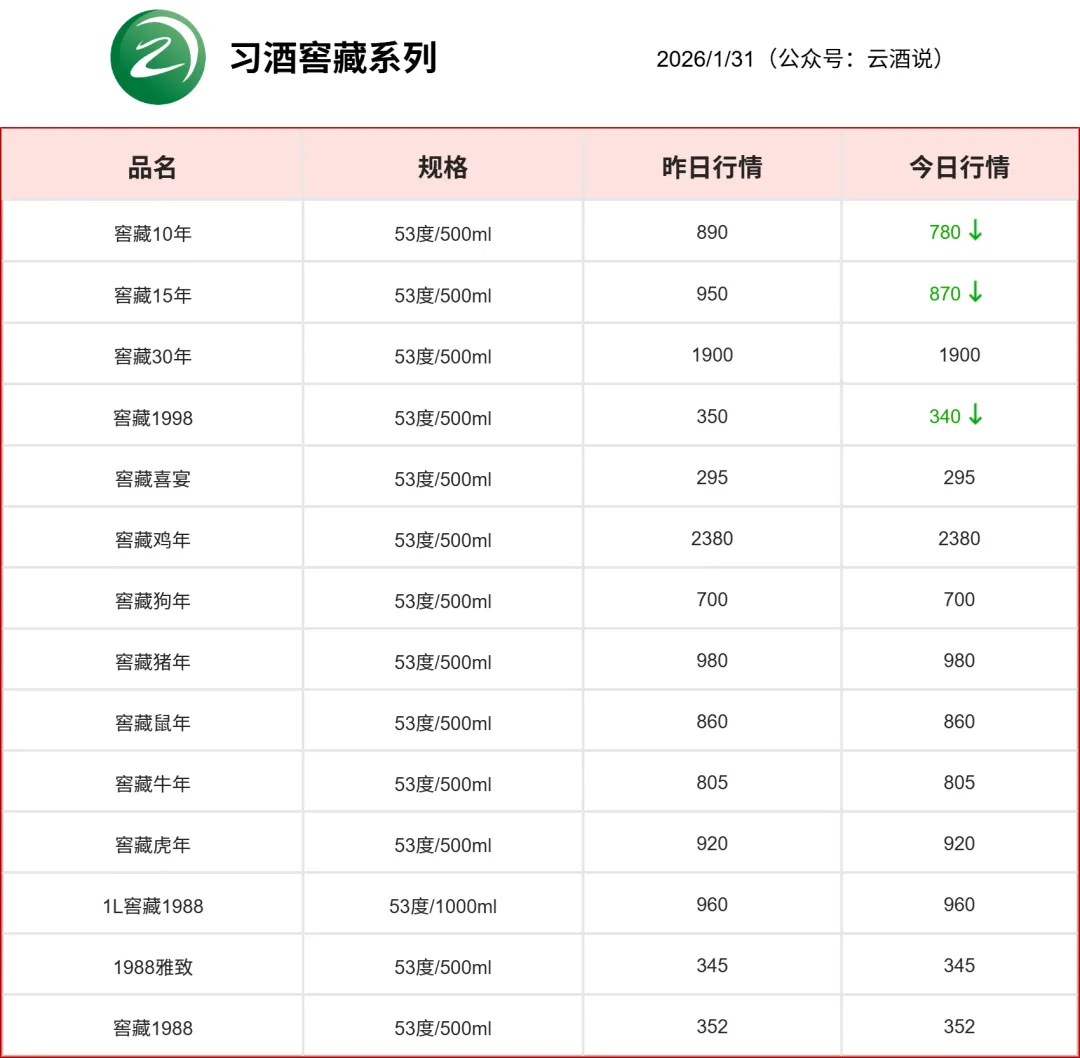Click the 53度/500ml spec in 窖藏10年 row
This screenshot has height=1058, width=1080.
[443, 234]
